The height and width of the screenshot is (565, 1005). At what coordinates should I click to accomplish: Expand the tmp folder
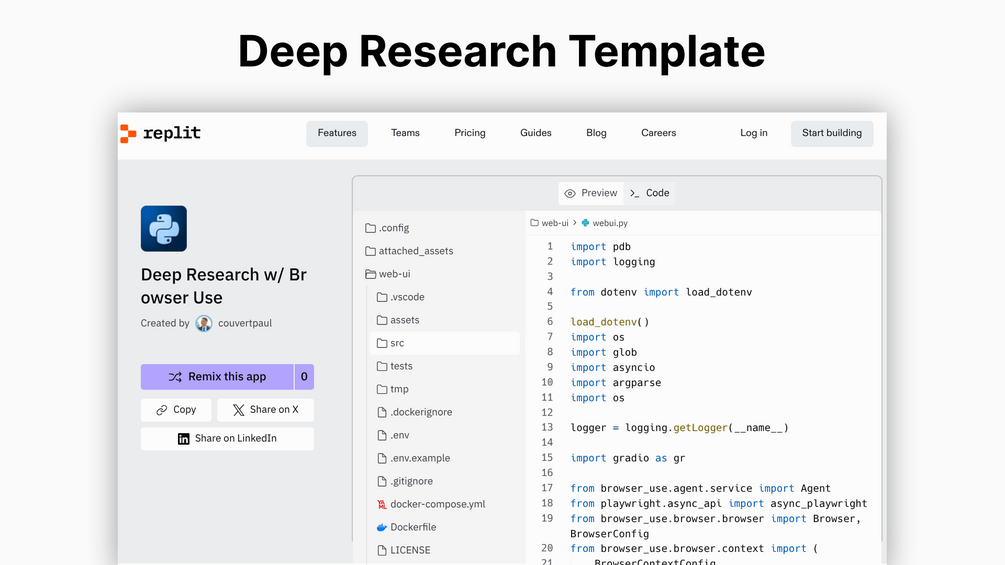[399, 389]
